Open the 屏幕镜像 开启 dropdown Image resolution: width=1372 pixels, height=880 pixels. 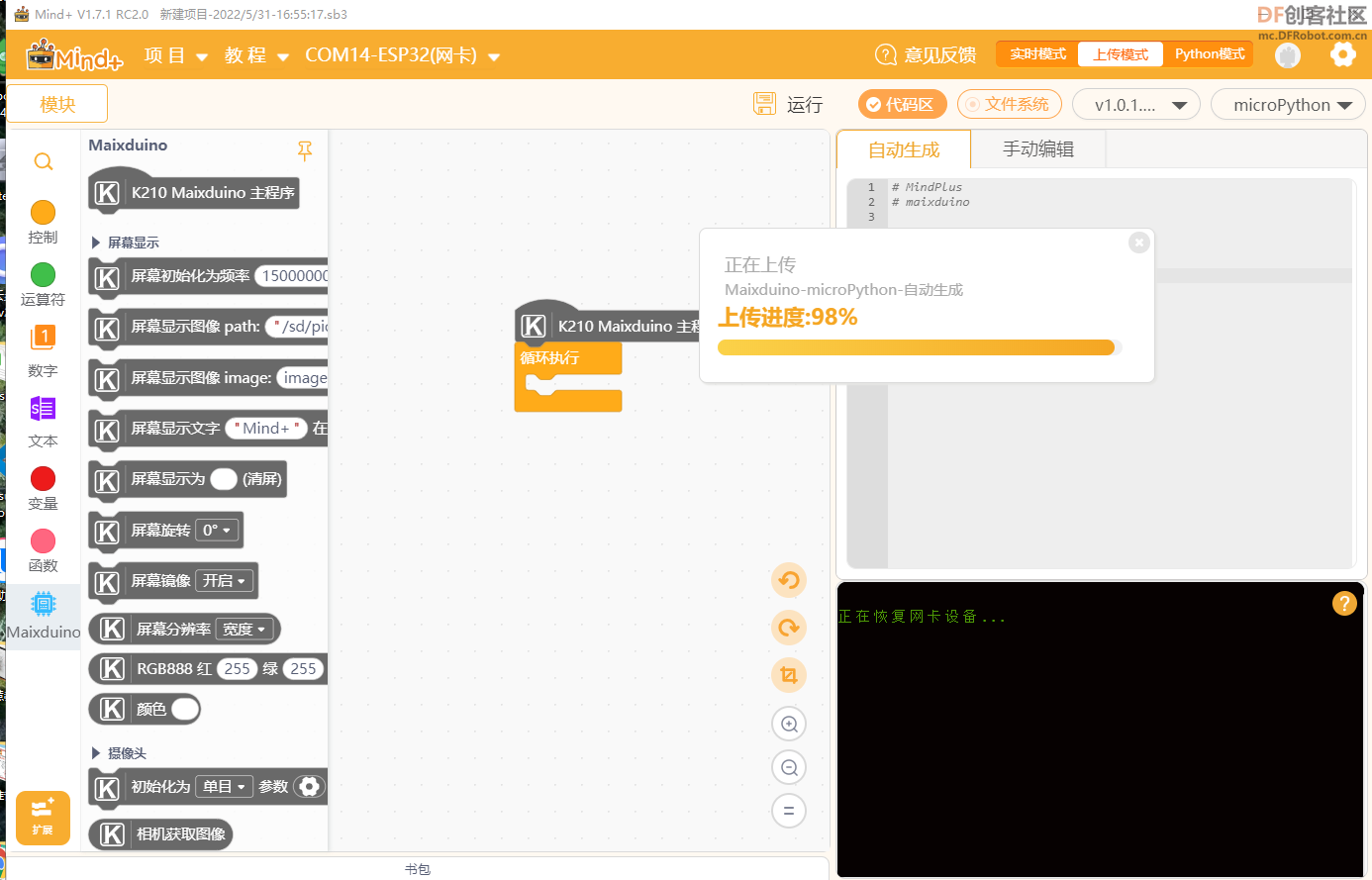[224, 581]
